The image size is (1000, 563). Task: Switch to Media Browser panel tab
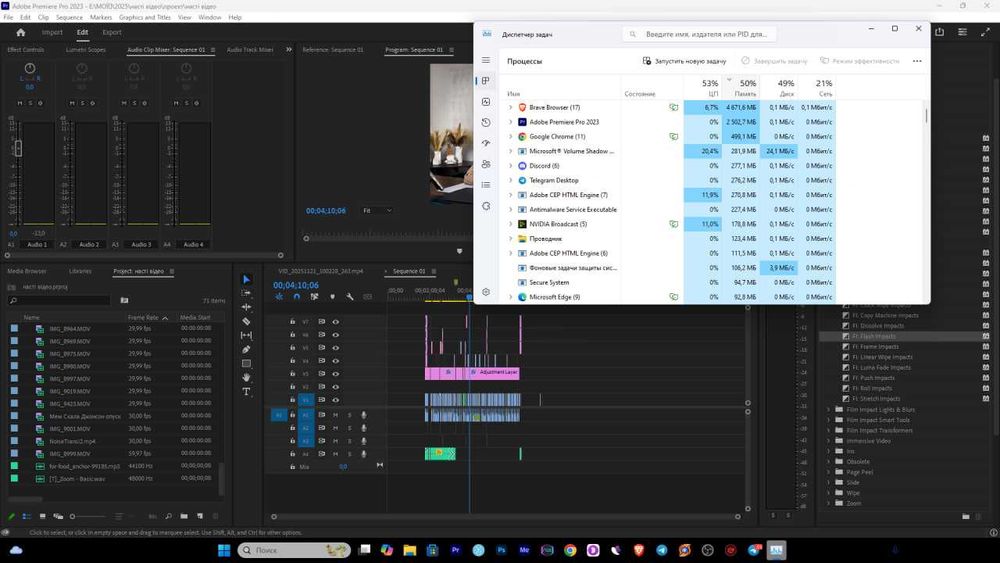(x=27, y=271)
